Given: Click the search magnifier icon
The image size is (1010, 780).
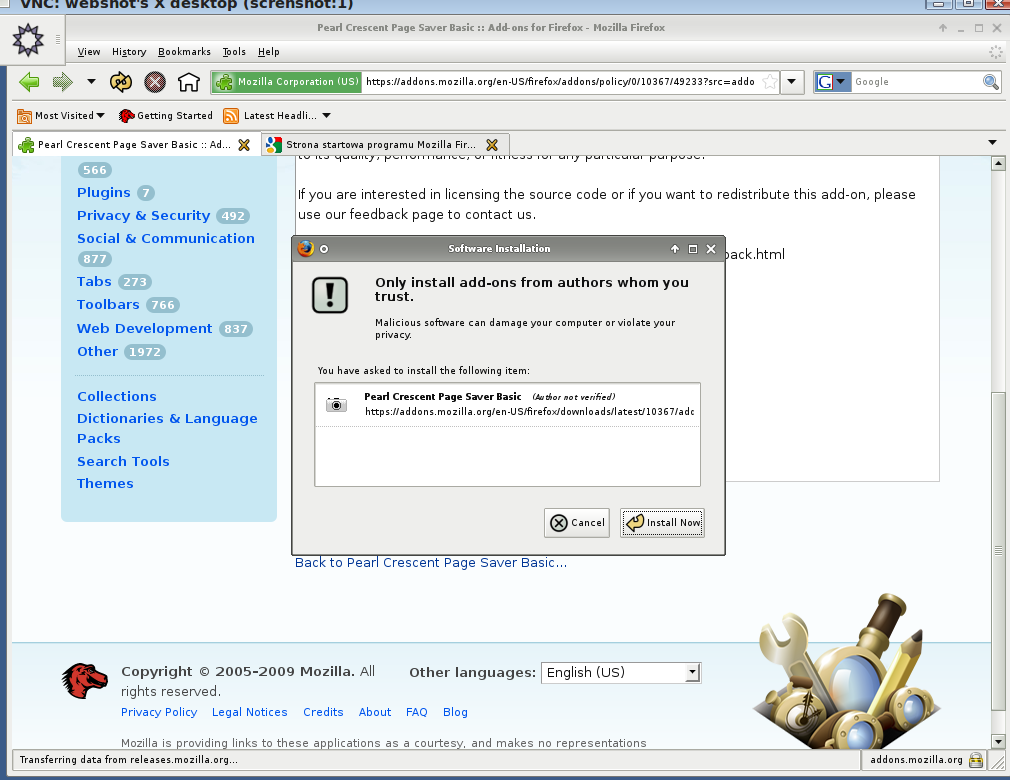Looking at the screenshot, I should point(990,82).
